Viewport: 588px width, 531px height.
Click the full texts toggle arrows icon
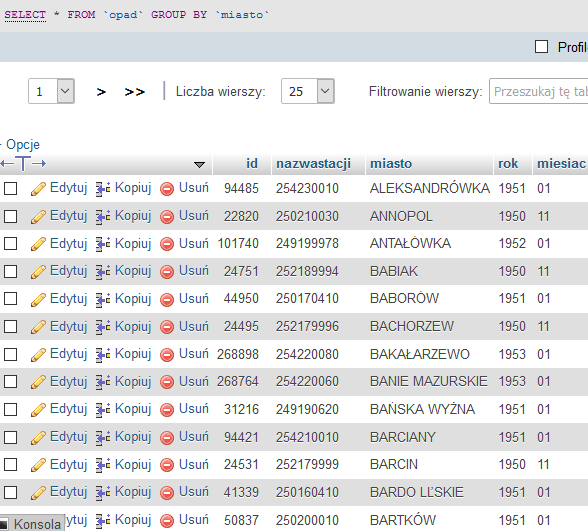coord(23,164)
